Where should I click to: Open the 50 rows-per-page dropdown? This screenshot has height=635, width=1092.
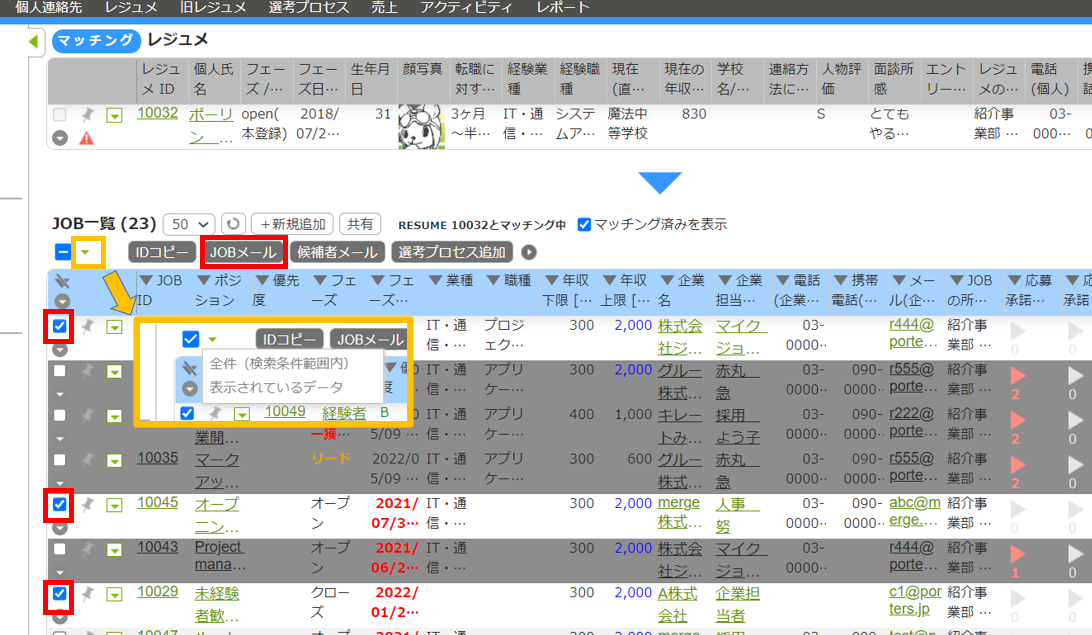(188, 225)
